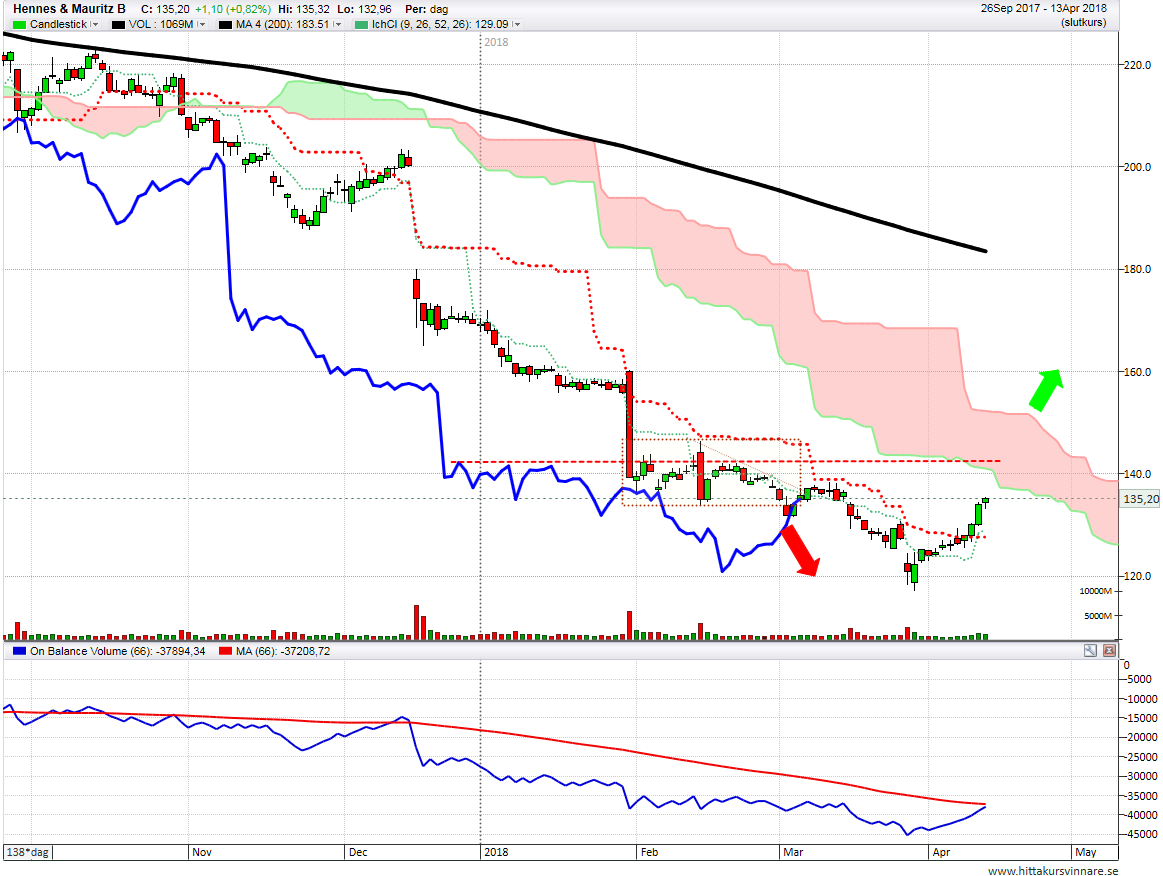The height and width of the screenshot is (876, 1163).
Task: Click the green IchCl color swatch
Action: [361, 24]
